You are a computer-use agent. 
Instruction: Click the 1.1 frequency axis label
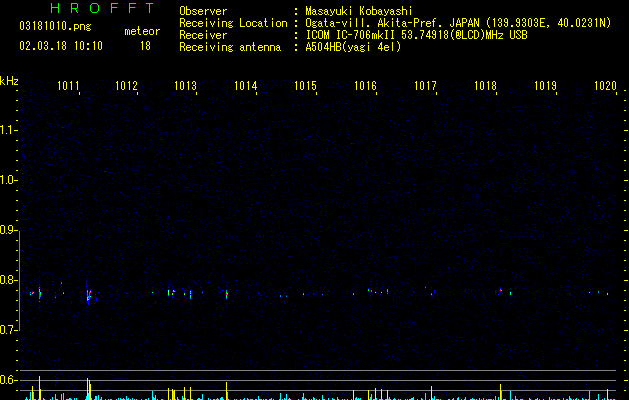(x=8, y=130)
